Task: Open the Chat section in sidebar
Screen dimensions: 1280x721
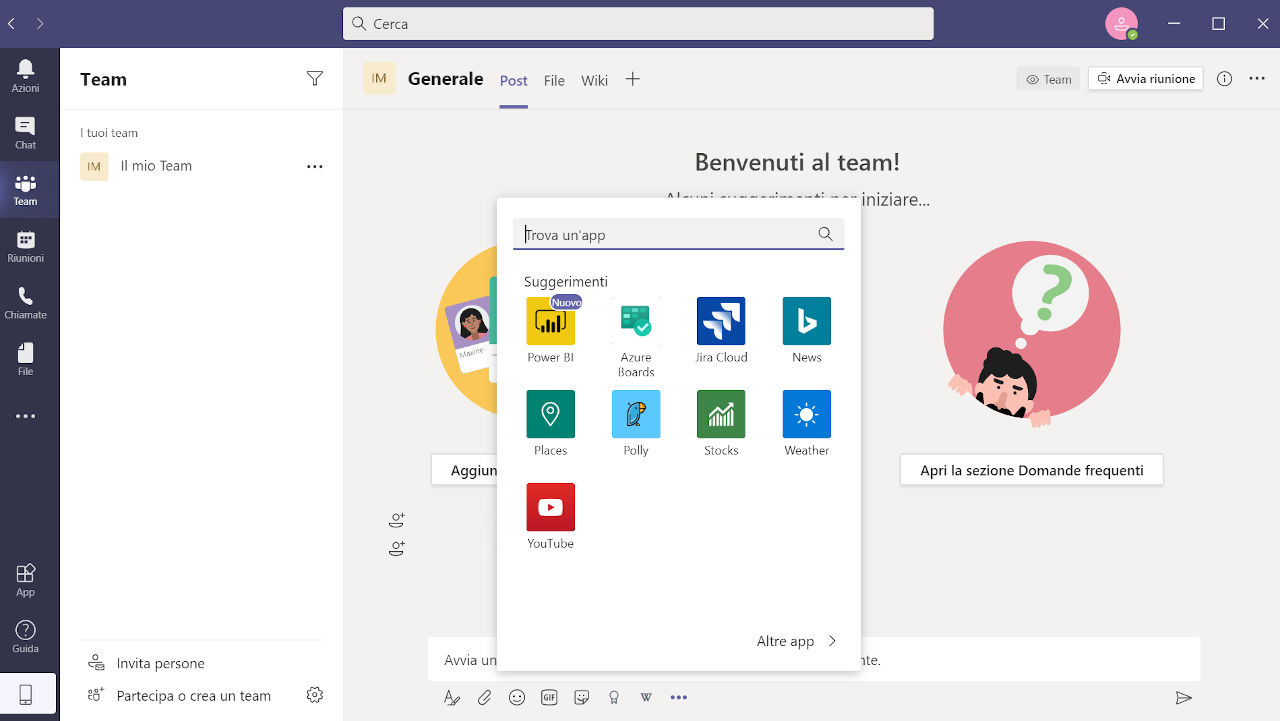Action: pyautogui.click(x=26, y=132)
